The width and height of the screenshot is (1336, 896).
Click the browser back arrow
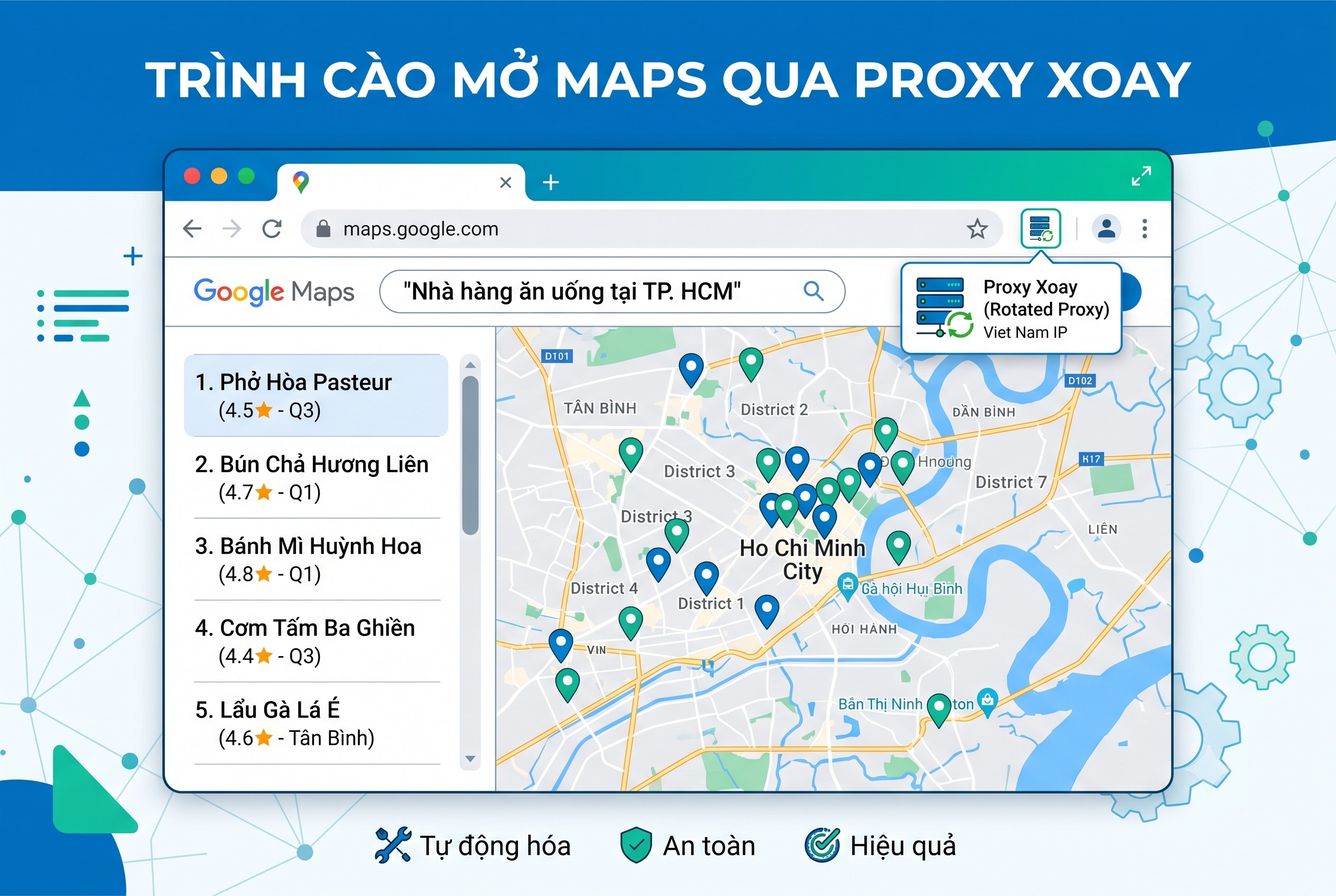192,229
